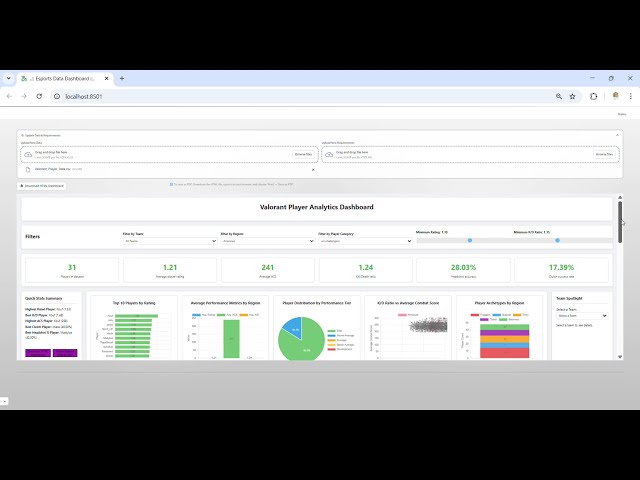The width and height of the screenshot is (640, 480).
Task: Click the Minimum Rating slider handle
Action: pos(470,240)
